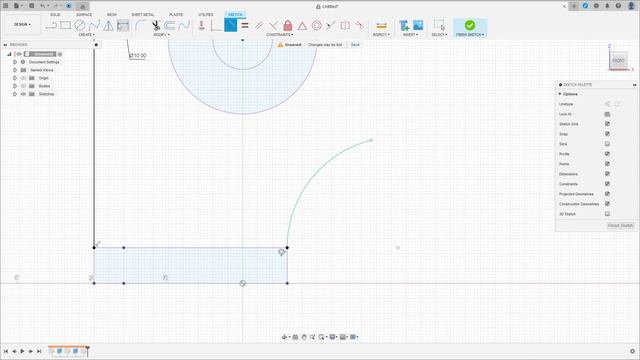The image size is (640, 360).
Task: Click the green Finish Sketch checkmark
Action: click(470, 25)
